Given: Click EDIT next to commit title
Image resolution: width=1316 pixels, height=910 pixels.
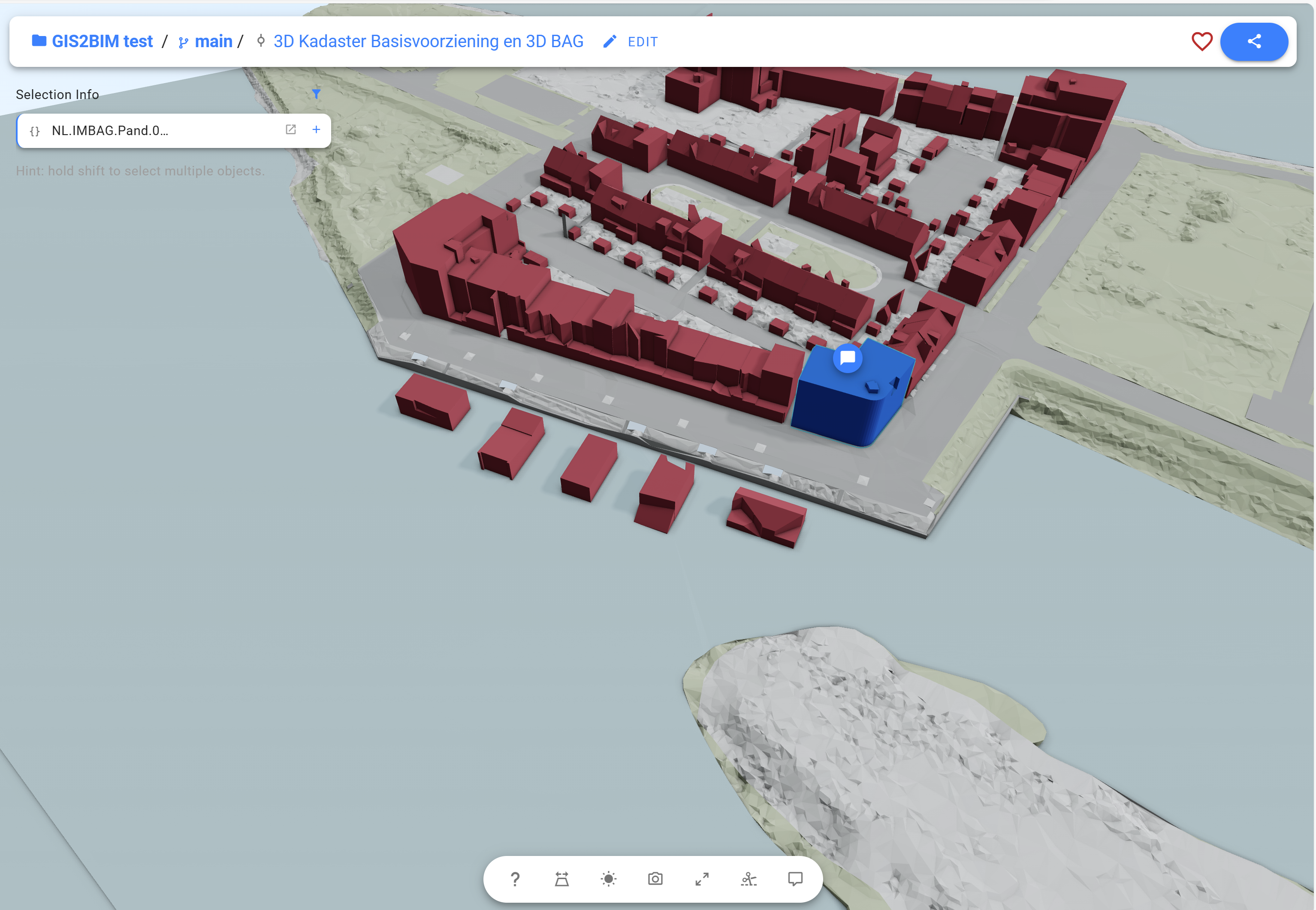Looking at the screenshot, I should pyautogui.click(x=643, y=42).
